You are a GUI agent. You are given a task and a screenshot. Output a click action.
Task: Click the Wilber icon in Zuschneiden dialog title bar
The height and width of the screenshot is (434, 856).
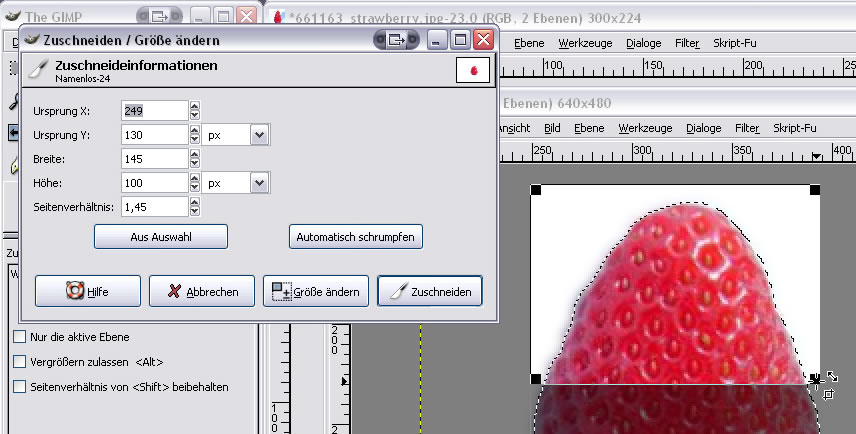pos(29,40)
